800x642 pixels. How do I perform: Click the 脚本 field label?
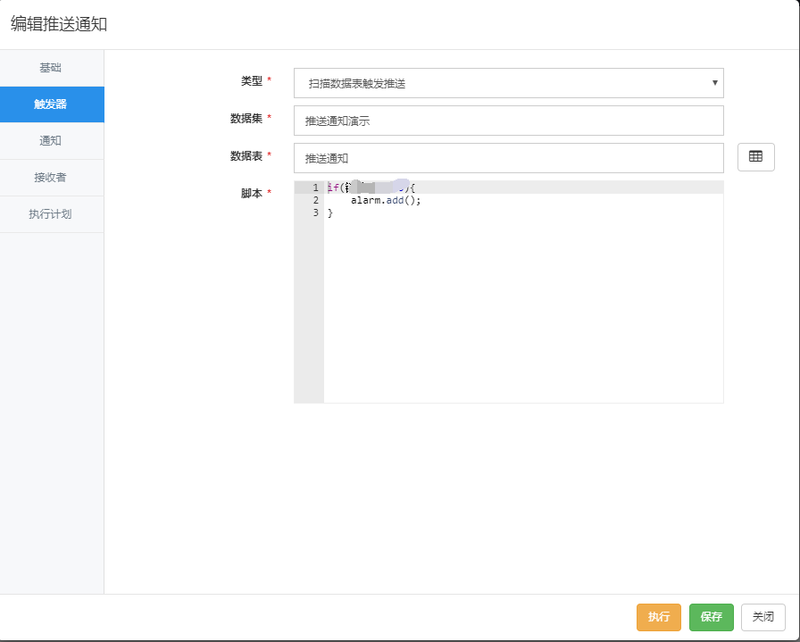pyautogui.click(x=251, y=193)
